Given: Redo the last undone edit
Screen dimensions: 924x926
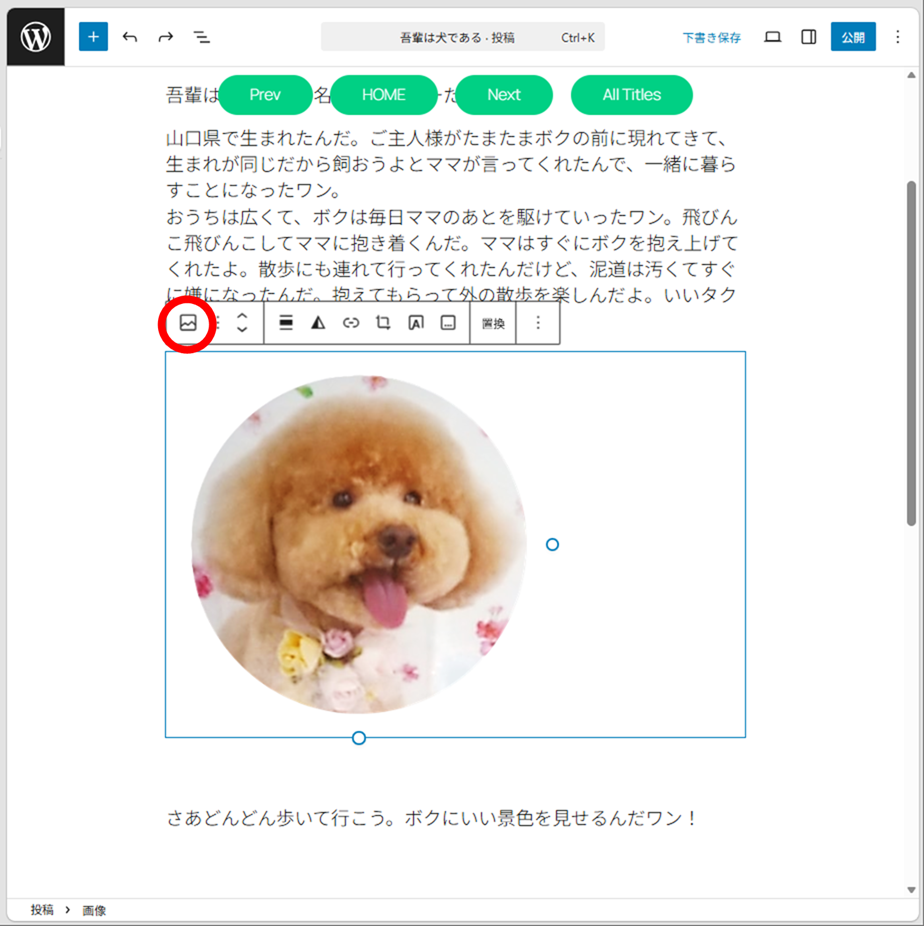Looking at the screenshot, I should pos(166,37).
